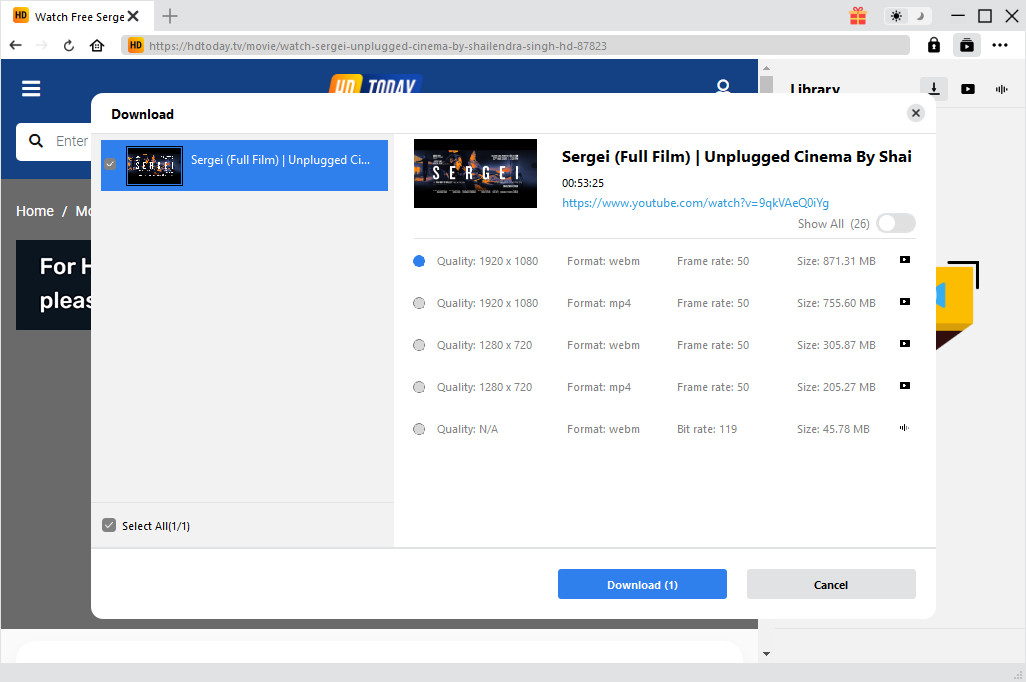Select audio-only webm bit rate 119 option

[419, 429]
